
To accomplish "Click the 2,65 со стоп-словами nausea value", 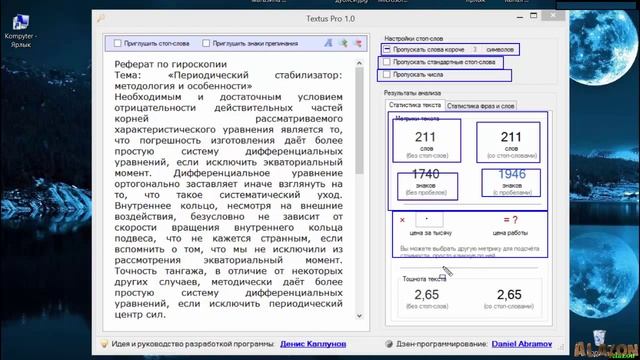I will (x=509, y=295).
